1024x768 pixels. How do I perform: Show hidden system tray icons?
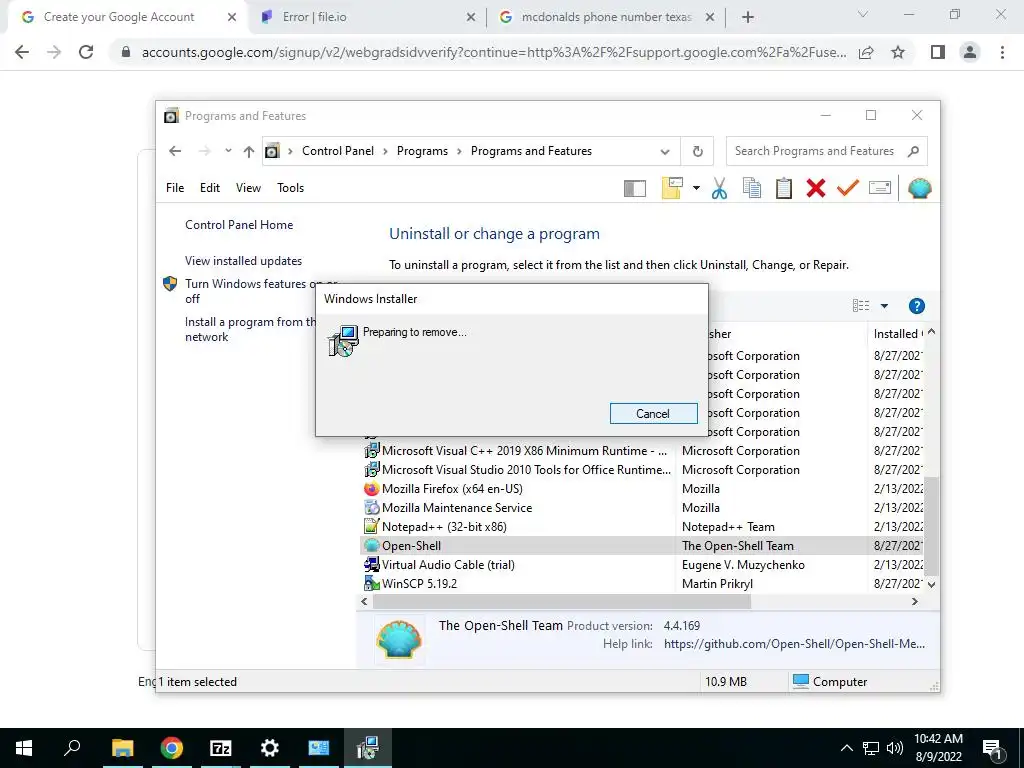[846, 748]
